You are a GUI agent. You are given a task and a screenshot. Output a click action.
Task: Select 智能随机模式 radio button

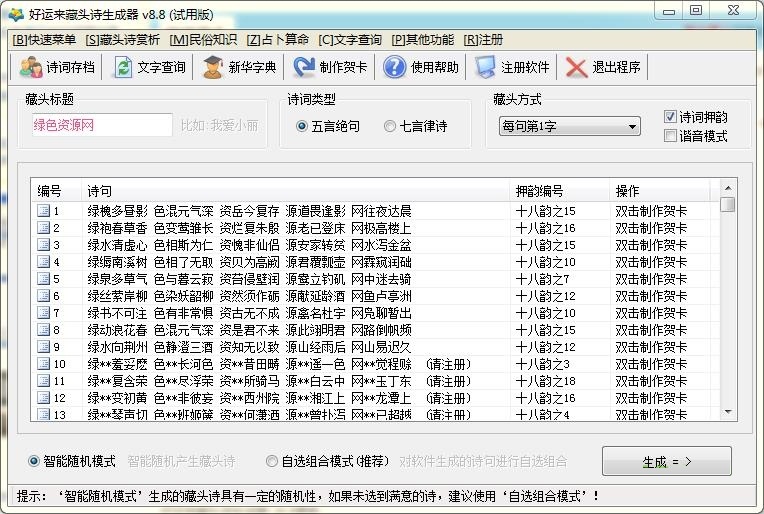34,461
